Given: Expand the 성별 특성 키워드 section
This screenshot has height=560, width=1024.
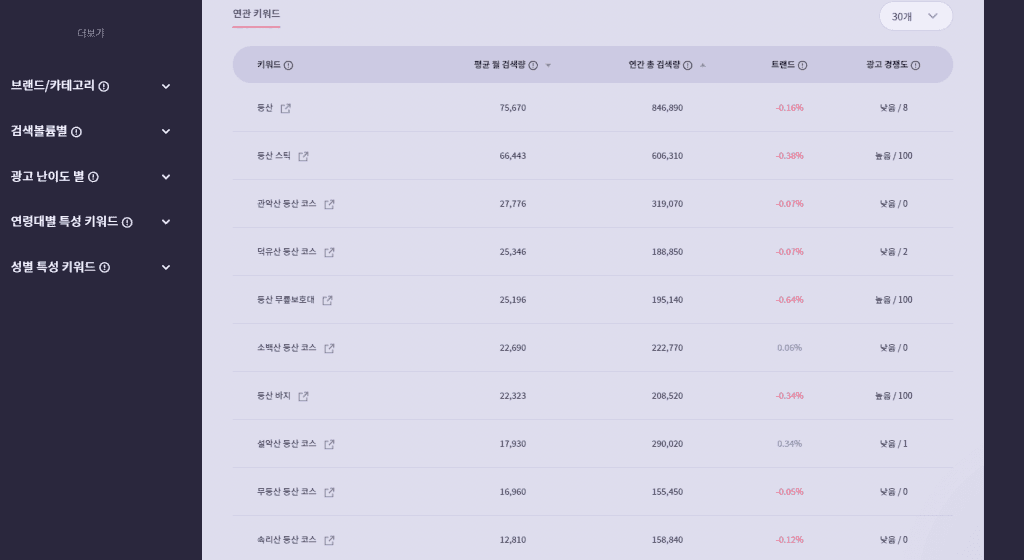Looking at the screenshot, I should click(x=166, y=267).
